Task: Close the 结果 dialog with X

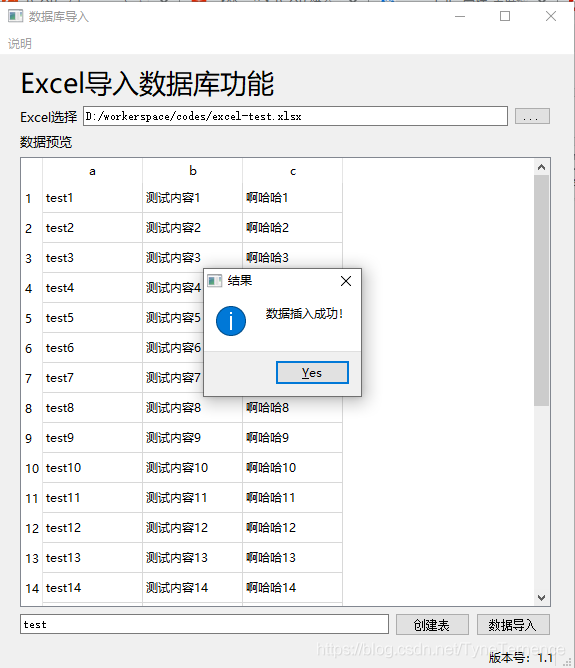Action: tap(346, 281)
